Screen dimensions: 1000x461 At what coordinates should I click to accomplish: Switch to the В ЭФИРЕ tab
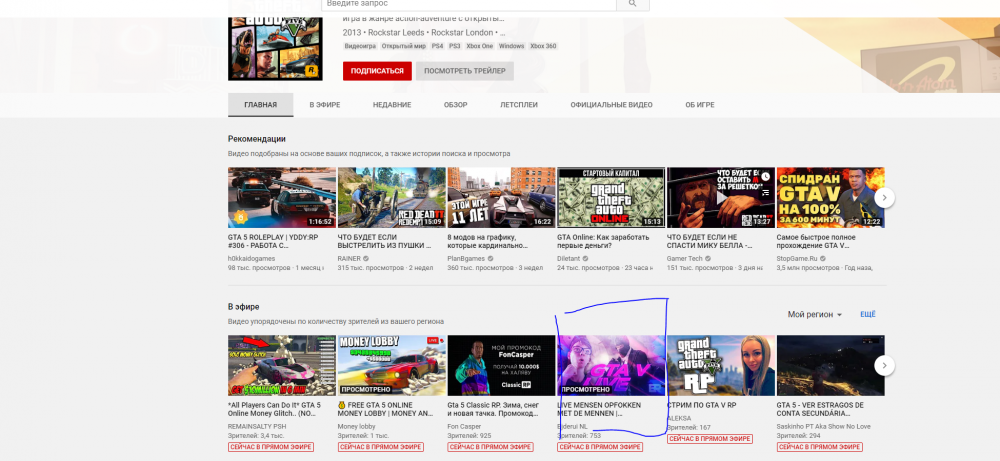click(x=326, y=105)
